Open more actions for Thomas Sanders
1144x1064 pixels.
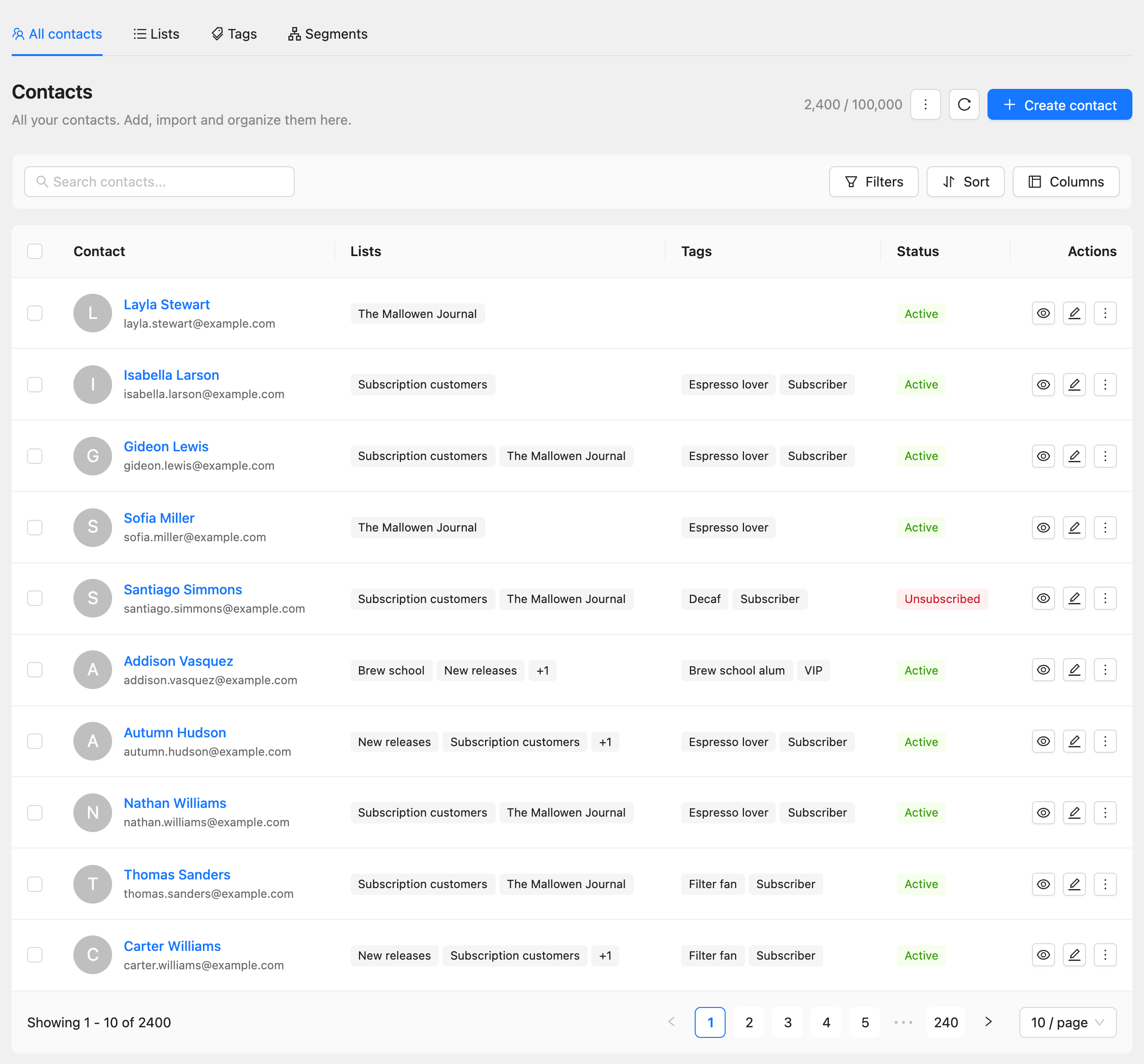click(1105, 884)
